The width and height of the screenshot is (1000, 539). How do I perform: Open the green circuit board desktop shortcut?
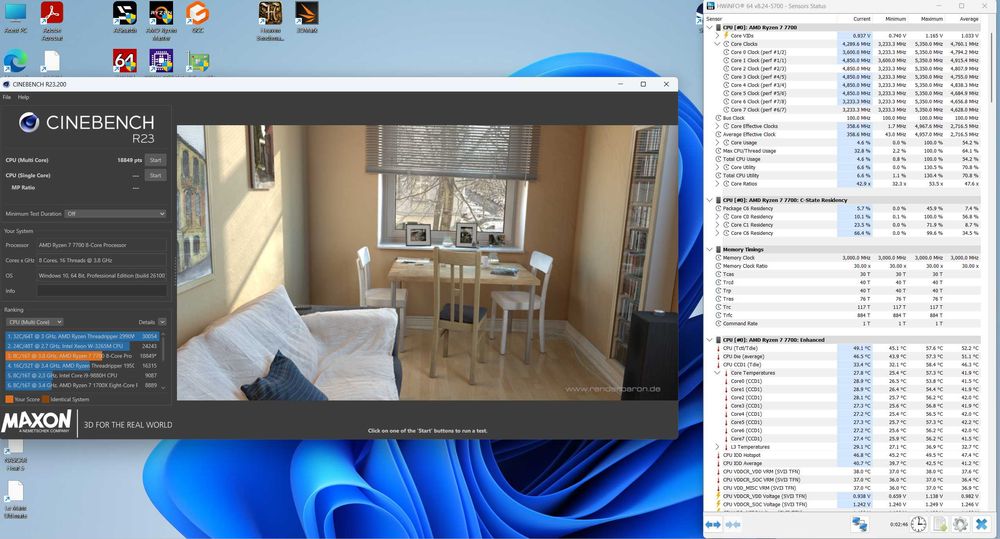[x=198, y=63]
